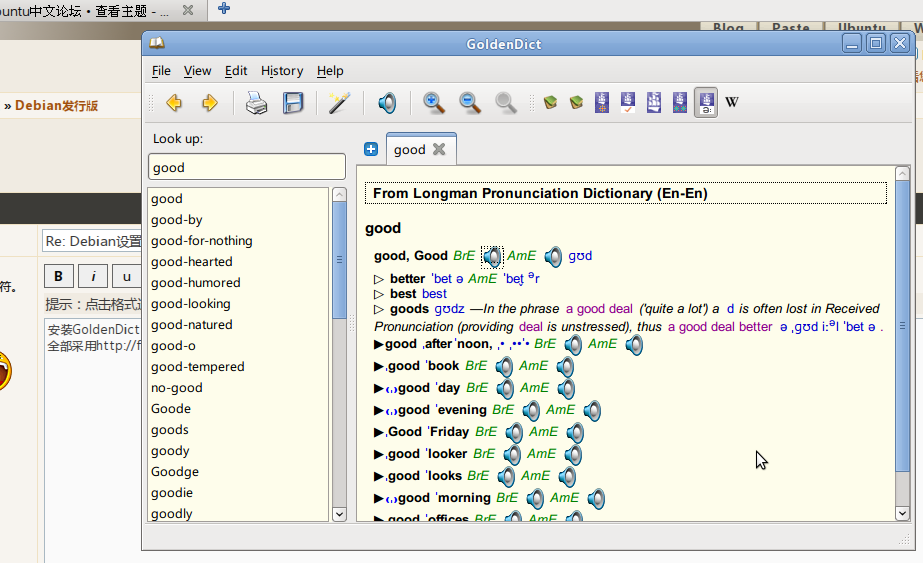Click the word list scrollbar down arrow

(339, 514)
